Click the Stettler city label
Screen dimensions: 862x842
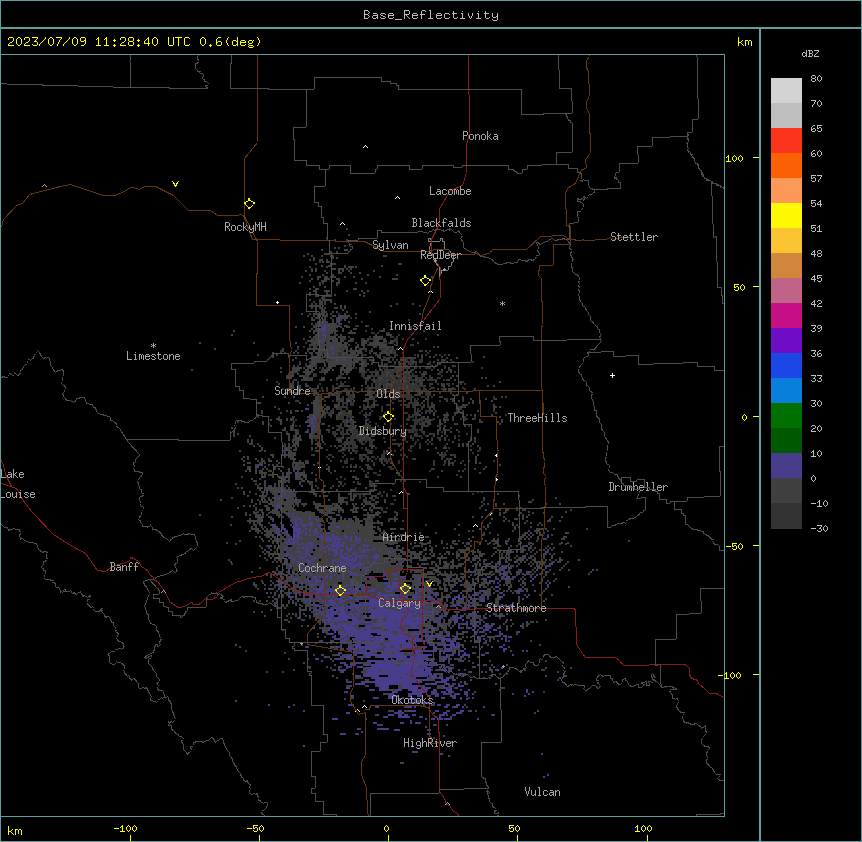tap(634, 237)
